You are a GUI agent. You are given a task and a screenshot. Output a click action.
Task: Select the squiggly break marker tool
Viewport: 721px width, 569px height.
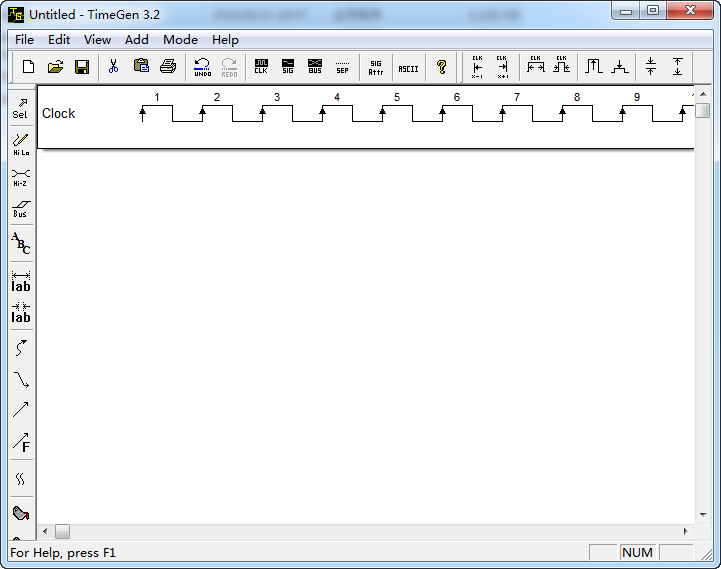click(21, 479)
